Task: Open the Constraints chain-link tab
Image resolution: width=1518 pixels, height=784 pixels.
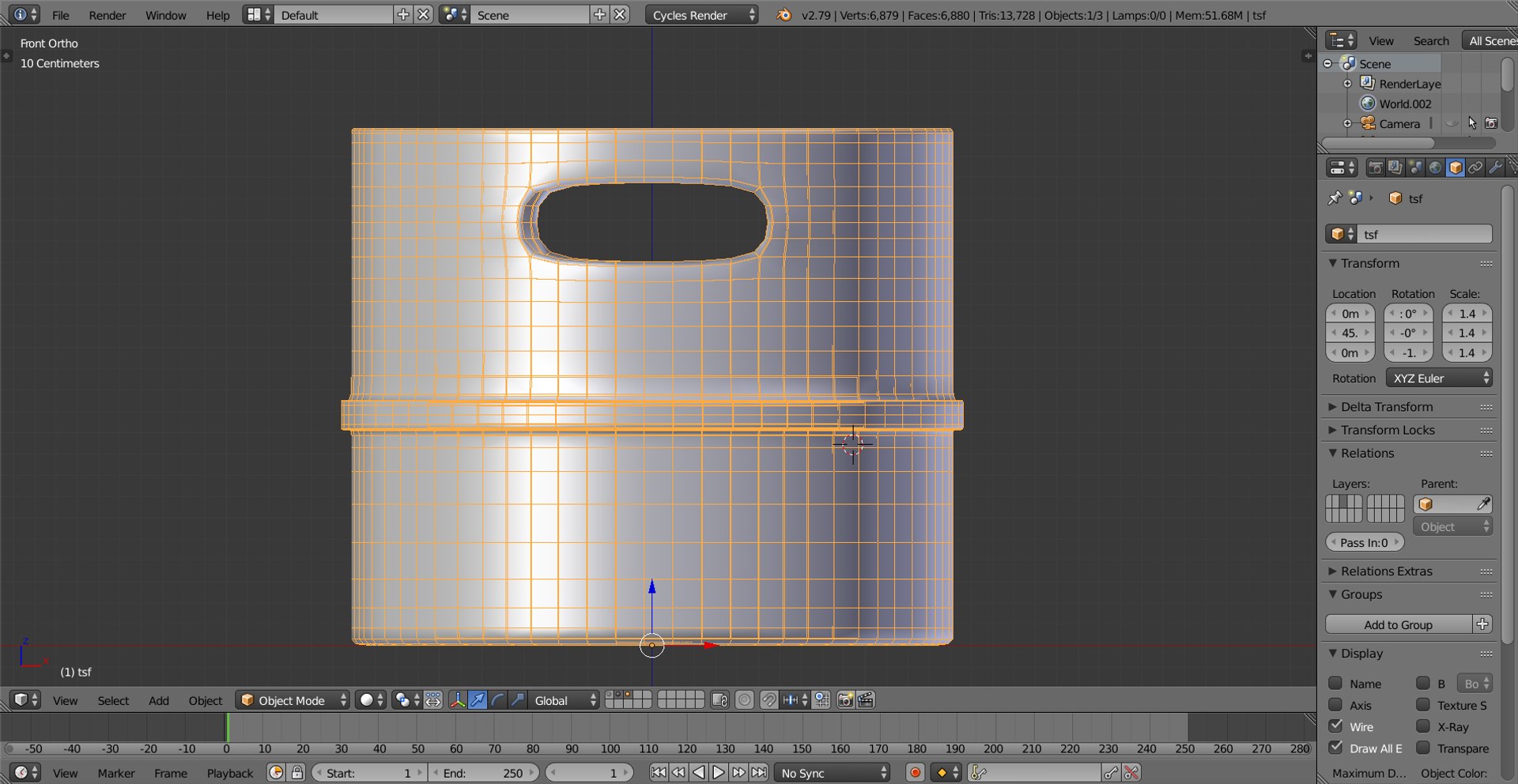Action: 1475,168
